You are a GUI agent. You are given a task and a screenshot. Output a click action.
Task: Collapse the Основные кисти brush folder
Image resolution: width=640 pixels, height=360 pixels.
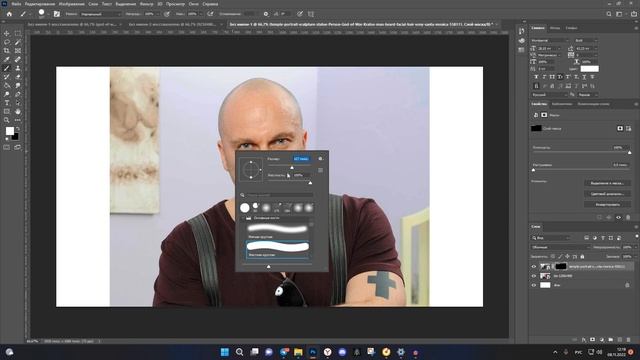pyautogui.click(x=243, y=218)
